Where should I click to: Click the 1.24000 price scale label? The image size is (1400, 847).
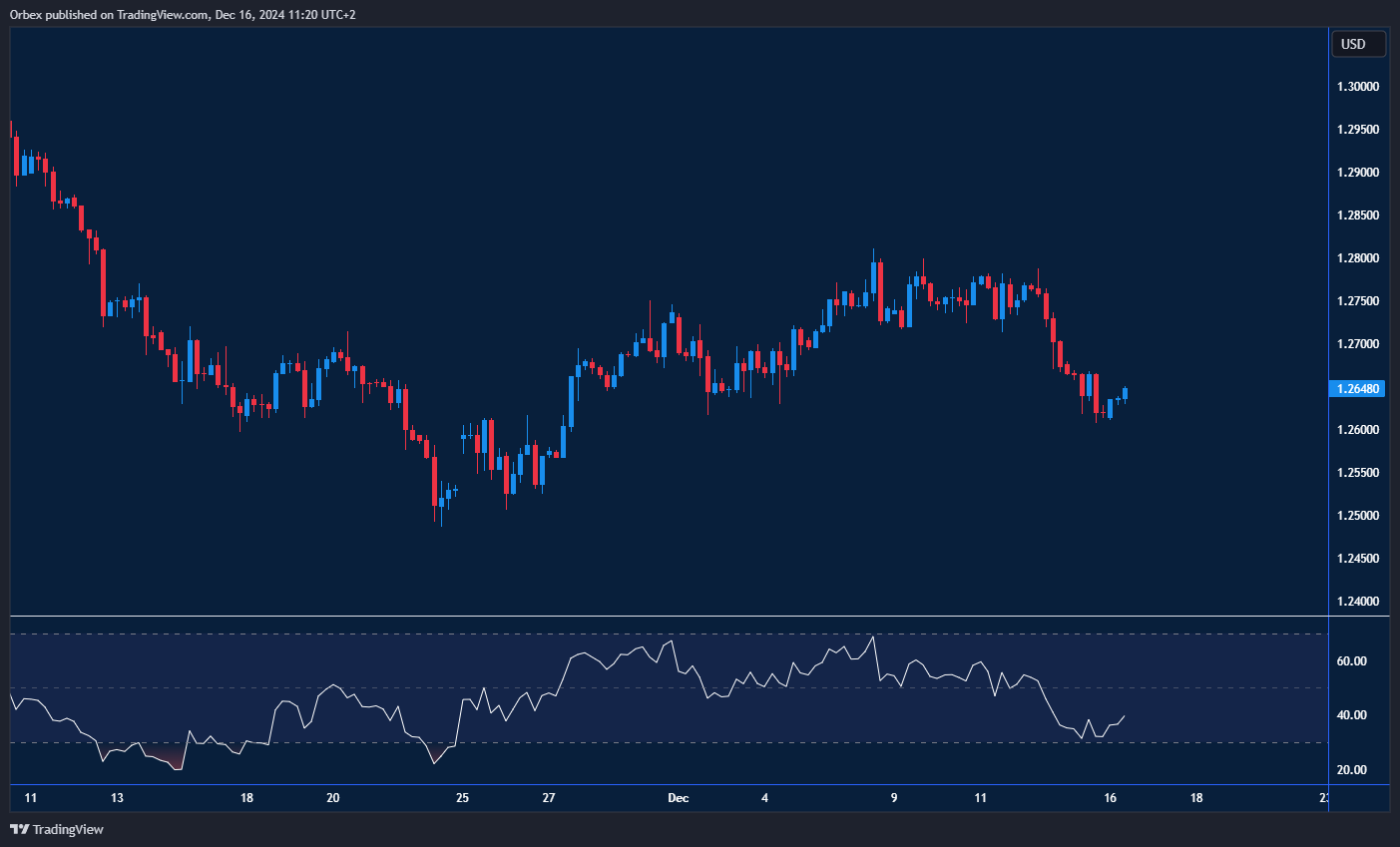click(x=1358, y=602)
